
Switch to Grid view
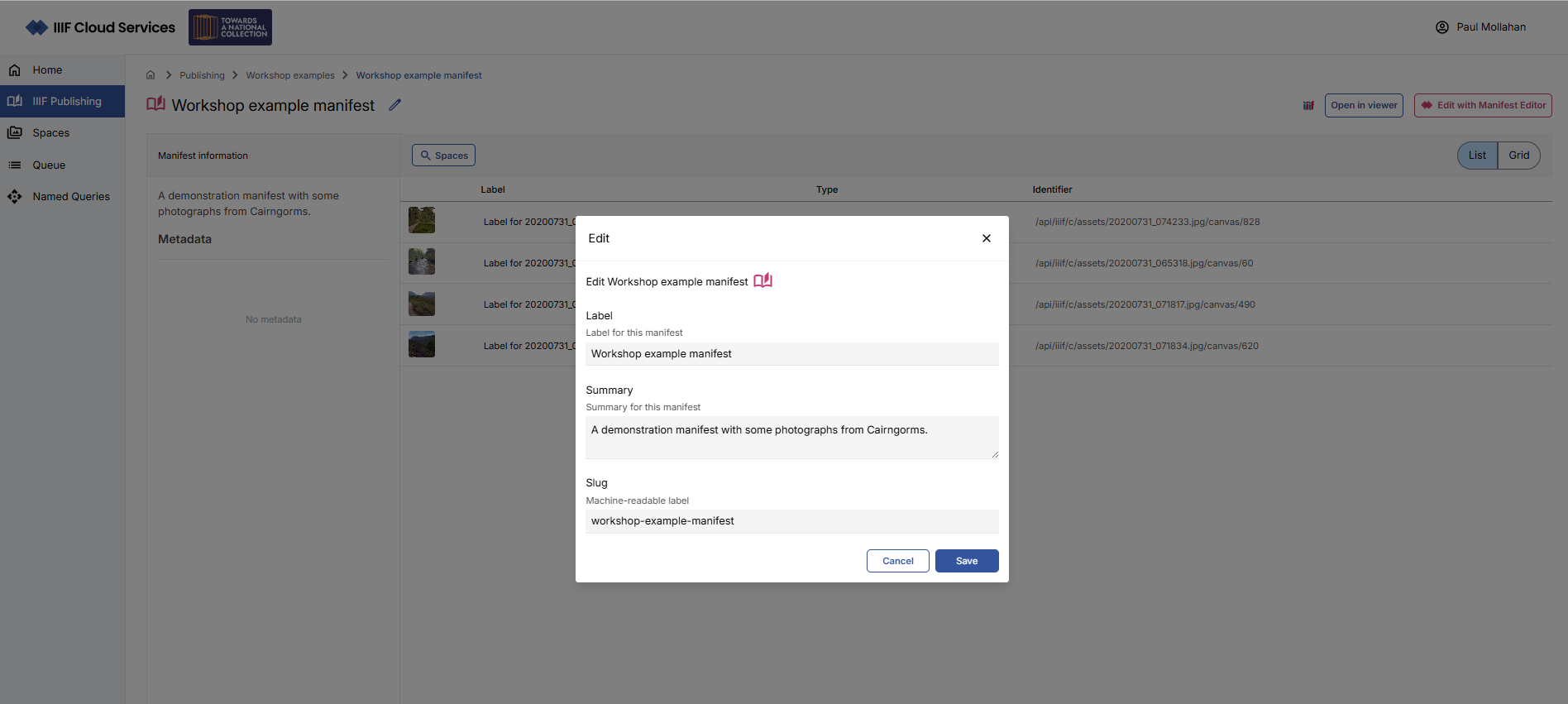point(1518,156)
